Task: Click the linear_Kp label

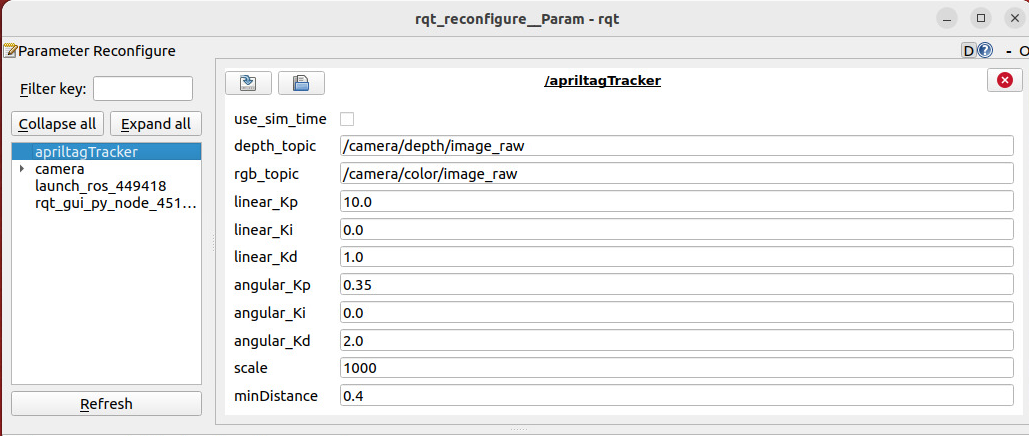Action: pos(266,202)
